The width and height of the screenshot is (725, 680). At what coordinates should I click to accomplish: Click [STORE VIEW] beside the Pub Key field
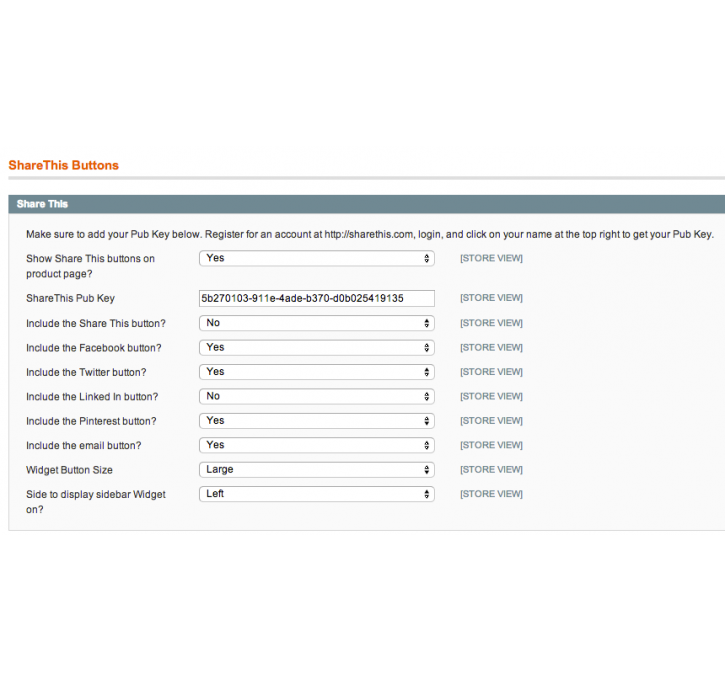[491, 298]
